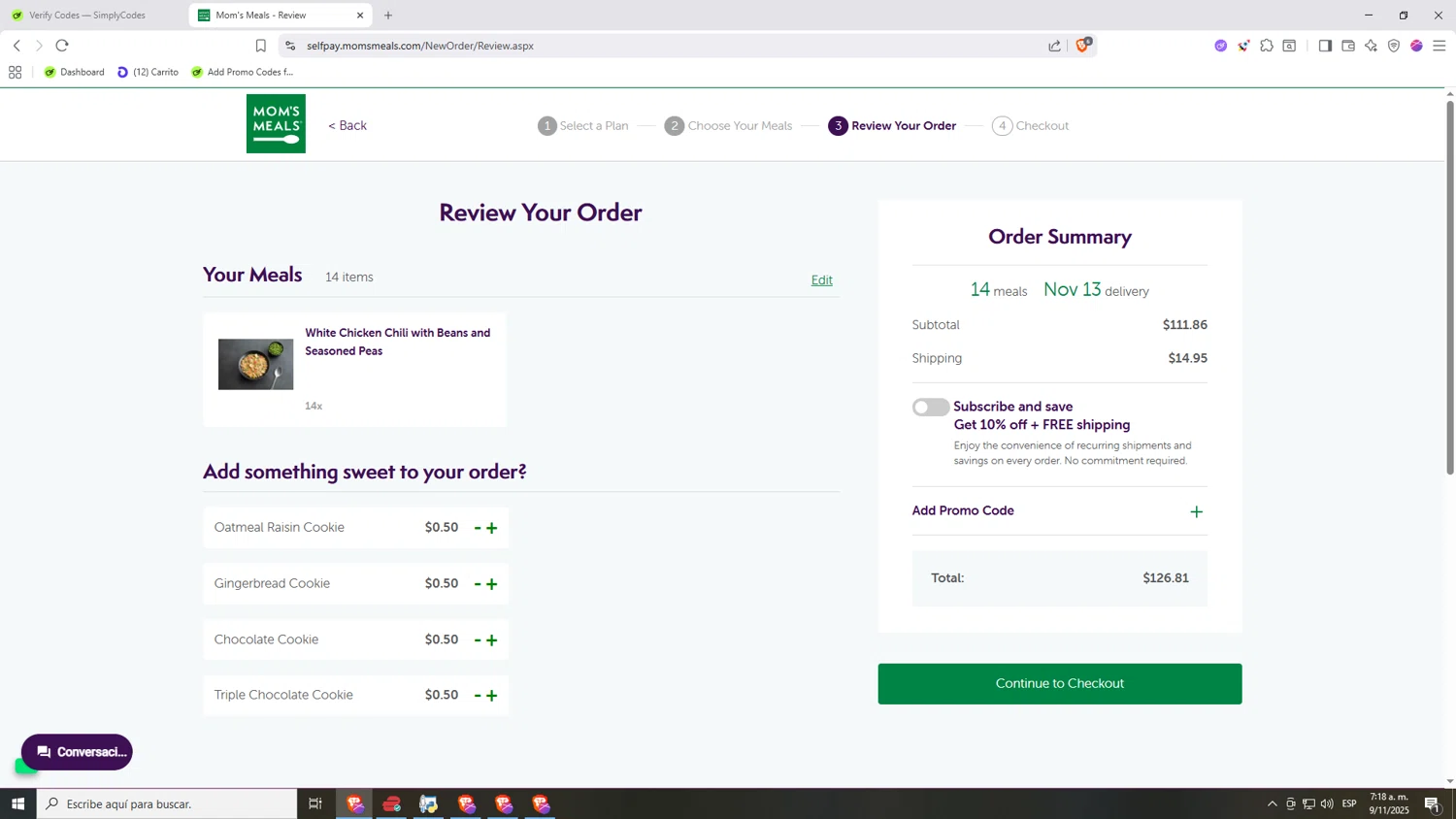The width and height of the screenshot is (1456, 819).
Task: Open the volume control in system tray
Action: pyautogui.click(x=1327, y=803)
